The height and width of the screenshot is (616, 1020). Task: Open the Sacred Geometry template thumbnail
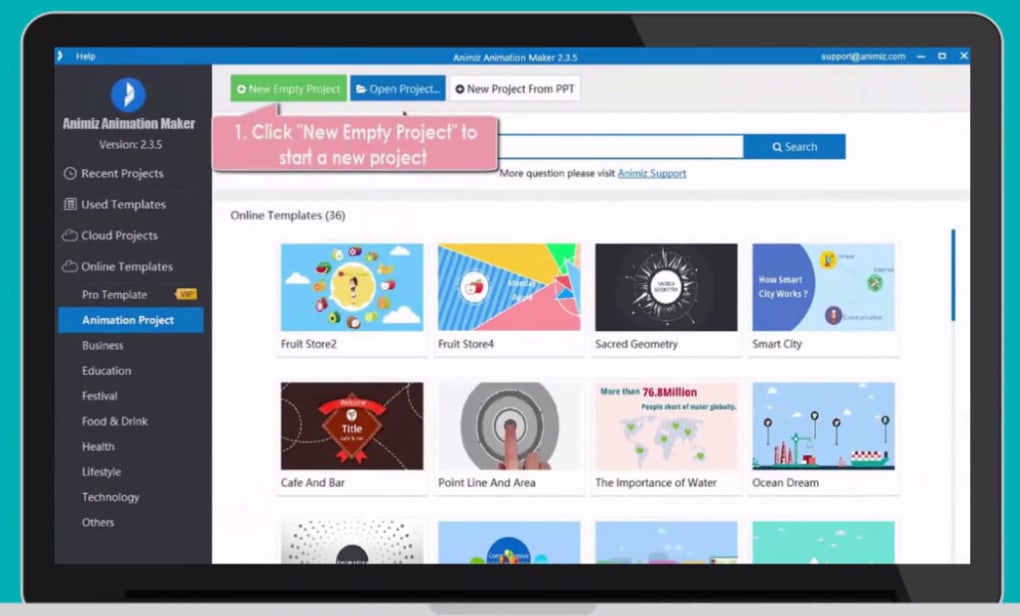(666, 287)
